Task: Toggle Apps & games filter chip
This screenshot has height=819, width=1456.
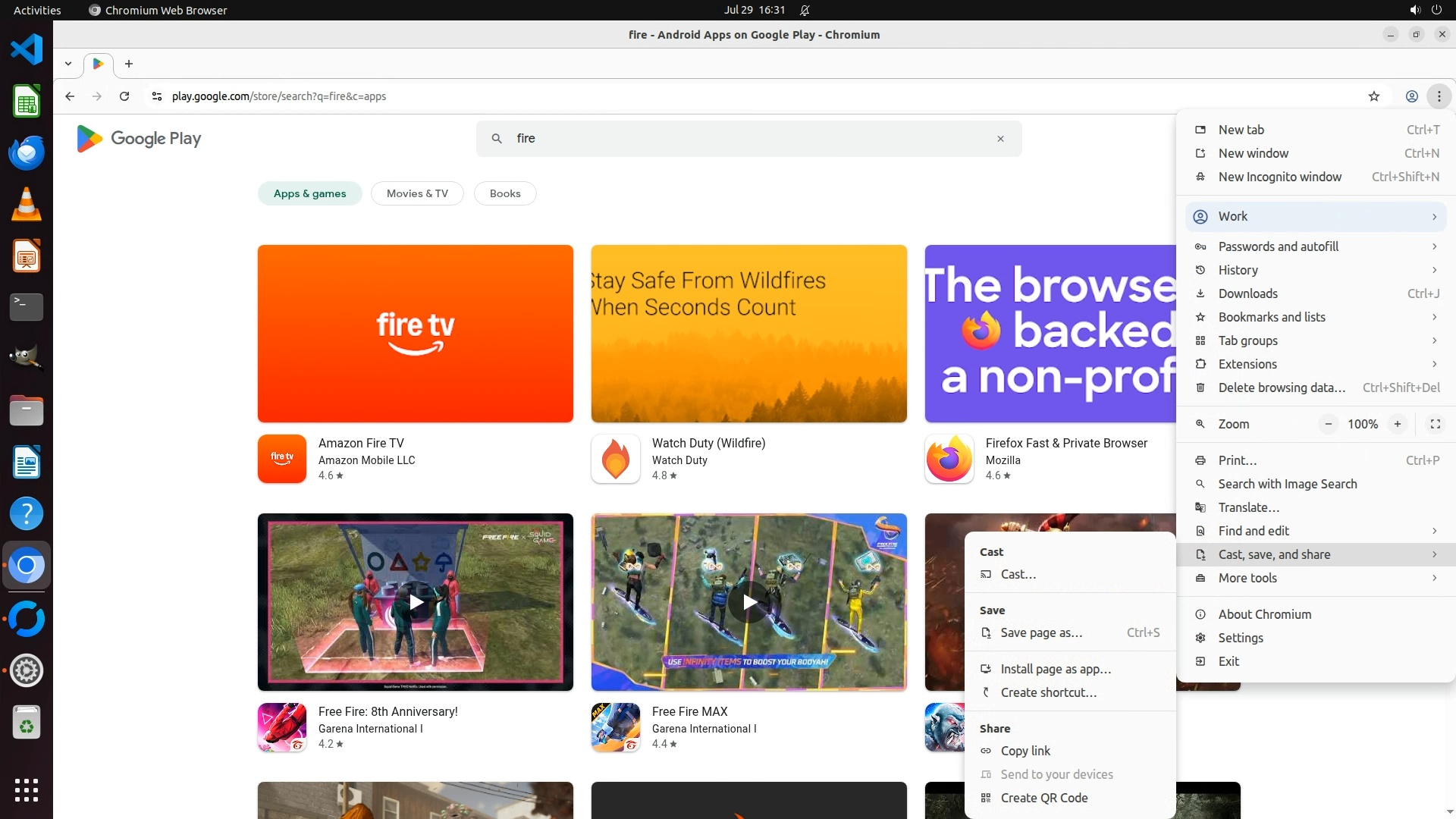Action: (x=309, y=193)
